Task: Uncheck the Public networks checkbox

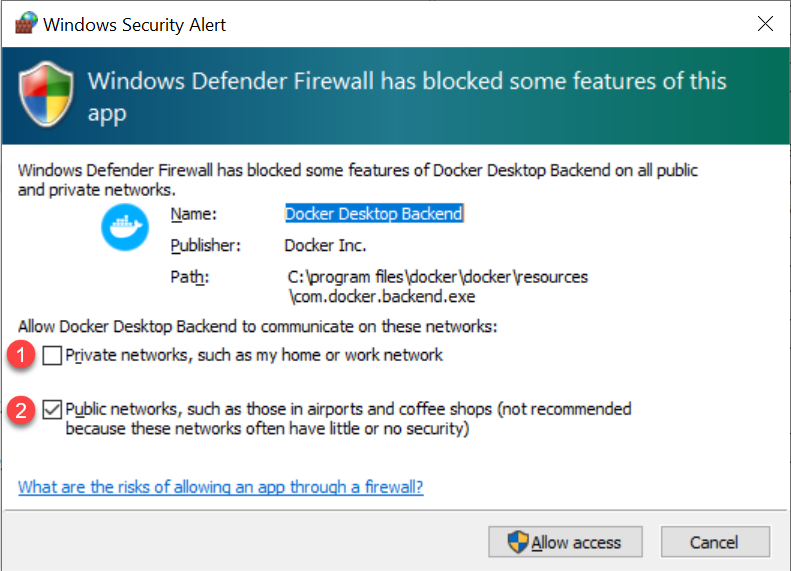Action: coord(52,410)
